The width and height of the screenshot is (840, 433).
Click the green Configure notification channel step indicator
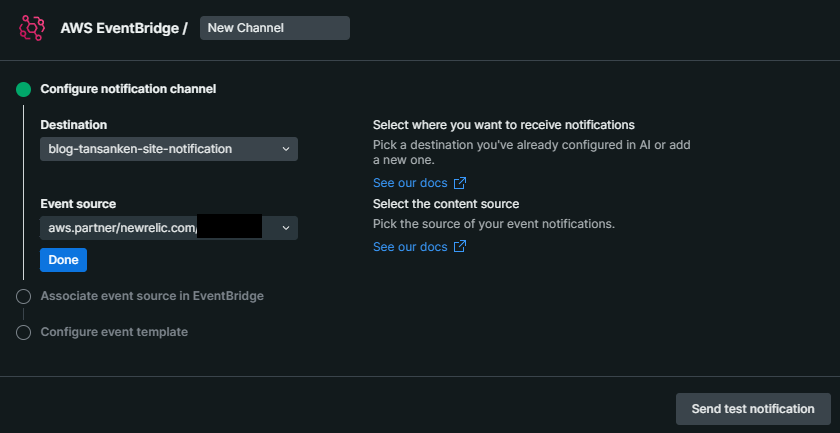(24, 89)
